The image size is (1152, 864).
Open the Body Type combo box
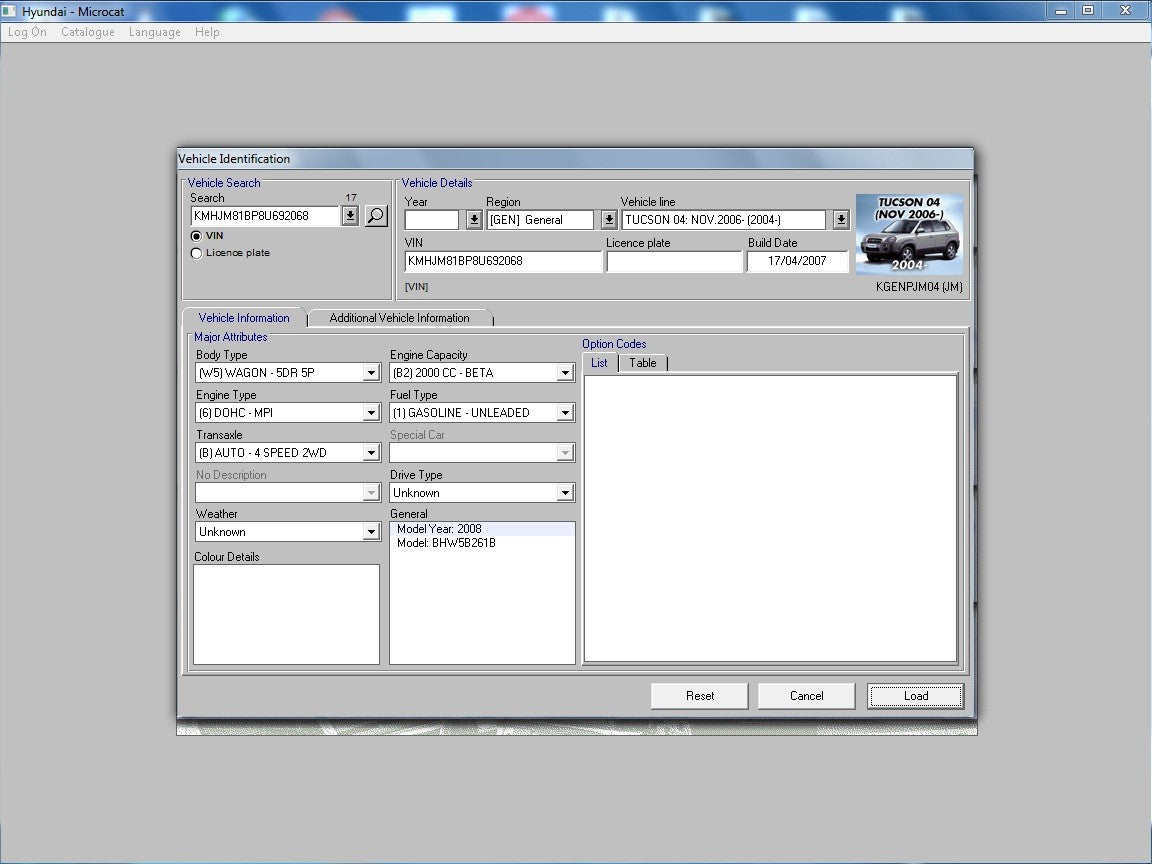pyautogui.click(x=371, y=373)
